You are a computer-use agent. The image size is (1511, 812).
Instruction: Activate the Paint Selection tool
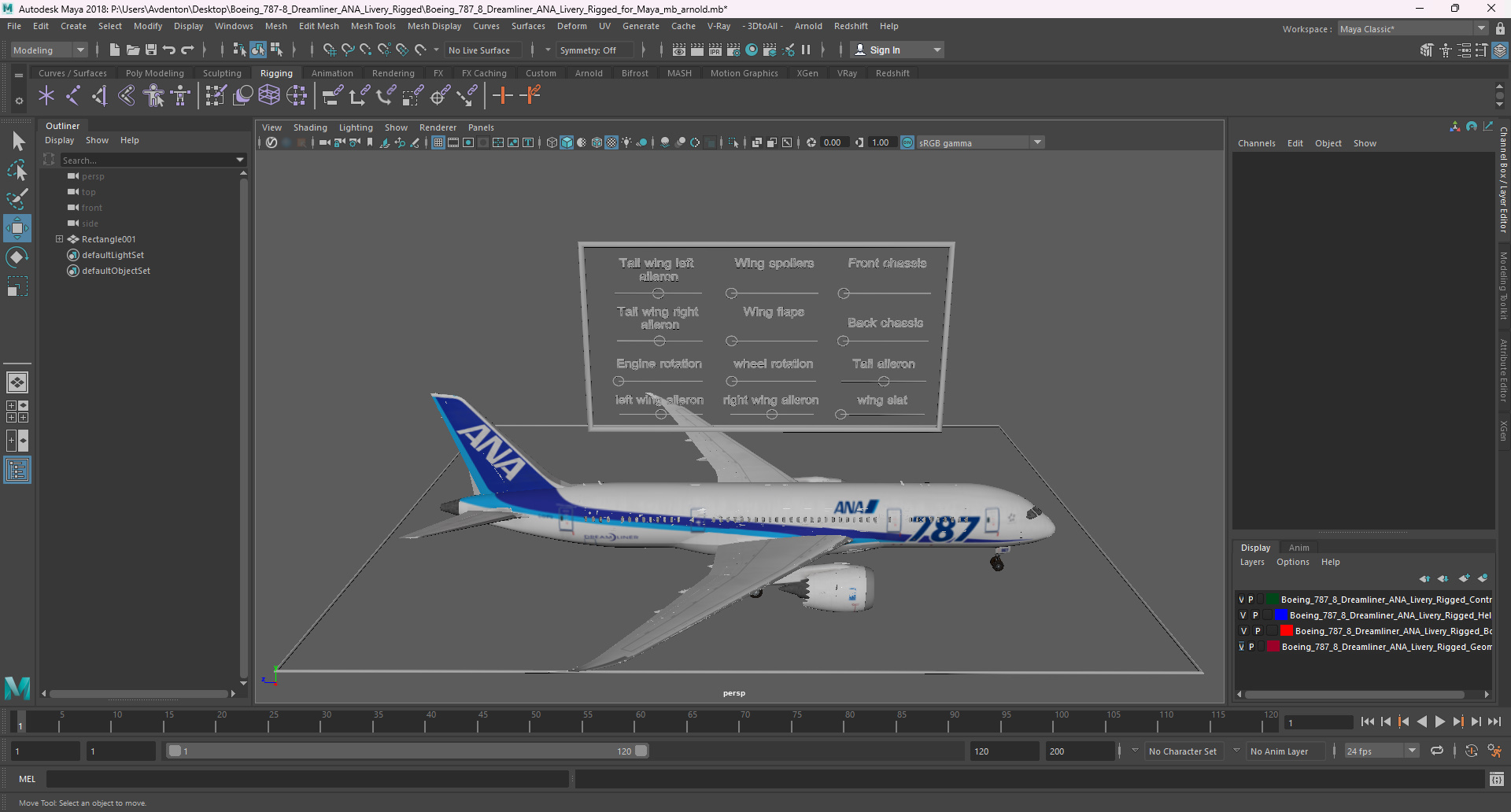tap(17, 199)
